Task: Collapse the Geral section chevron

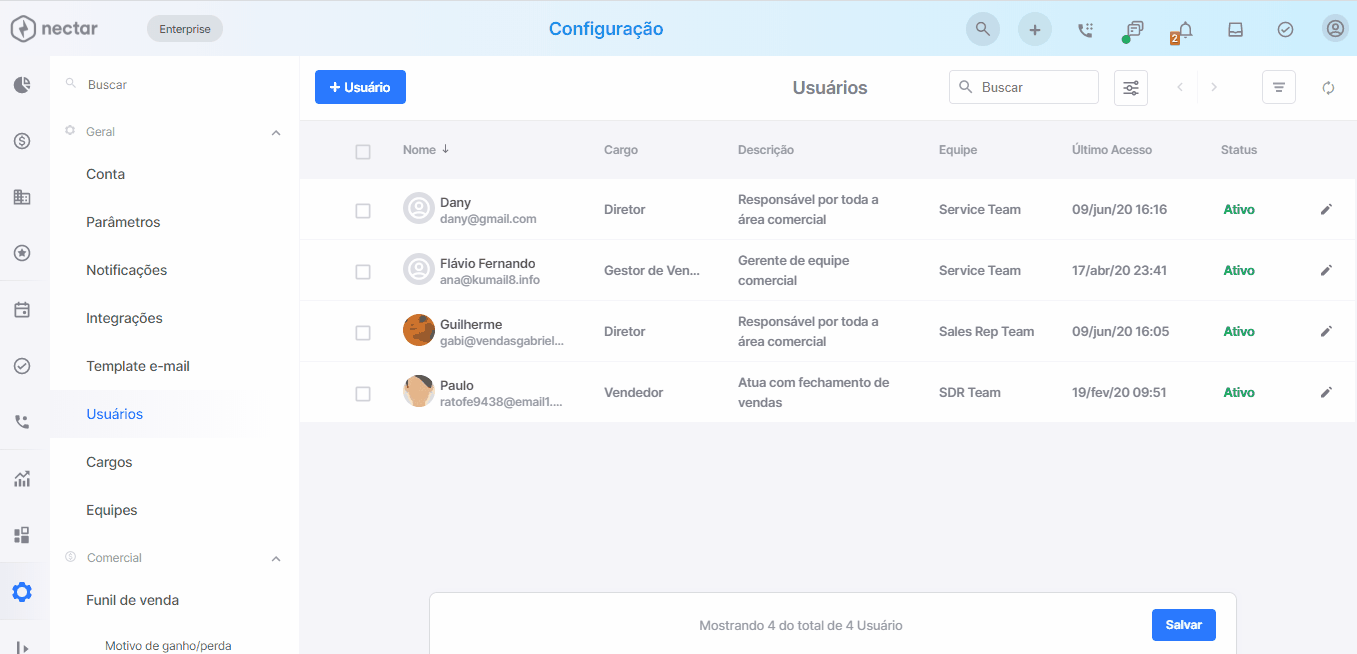Action: (x=276, y=132)
